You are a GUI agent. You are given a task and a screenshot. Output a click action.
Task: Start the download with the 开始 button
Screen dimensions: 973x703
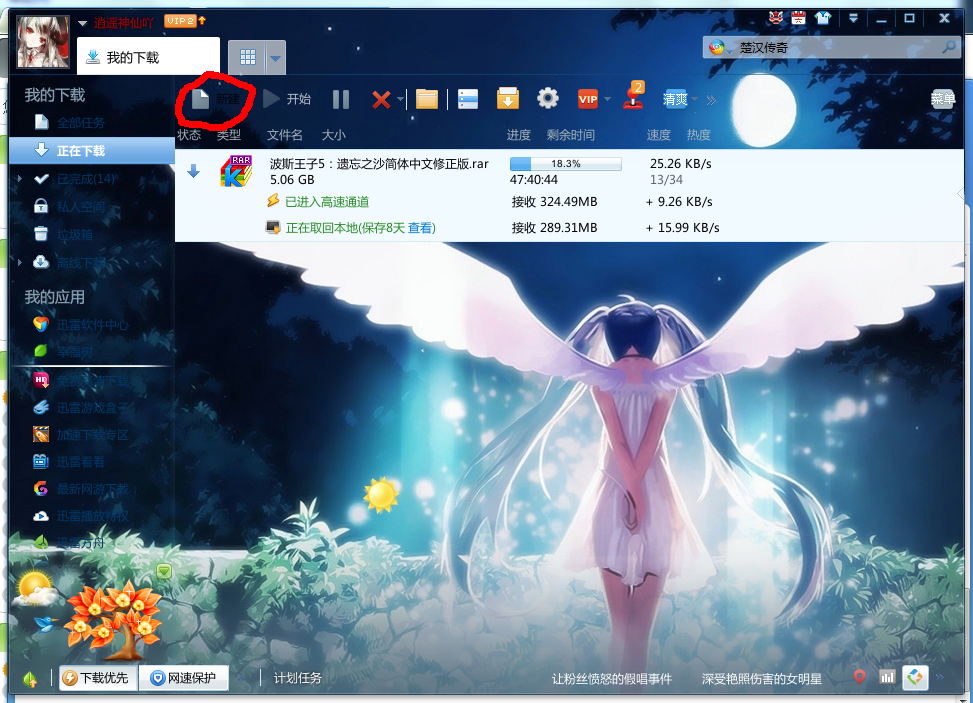click(287, 99)
